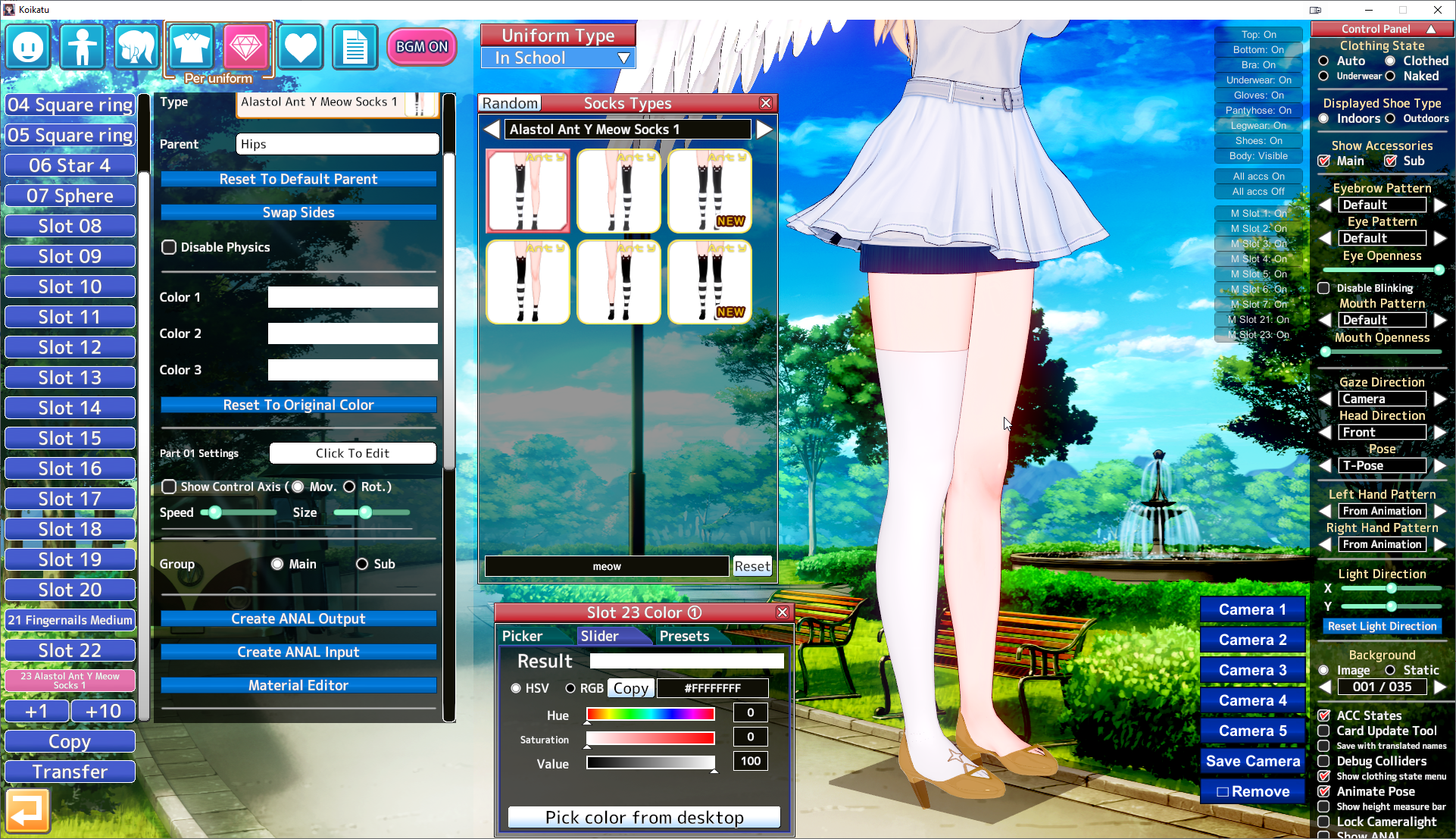The image size is (1456, 839).
Task: Go to the next Pose with right arrow
Action: (x=1440, y=465)
